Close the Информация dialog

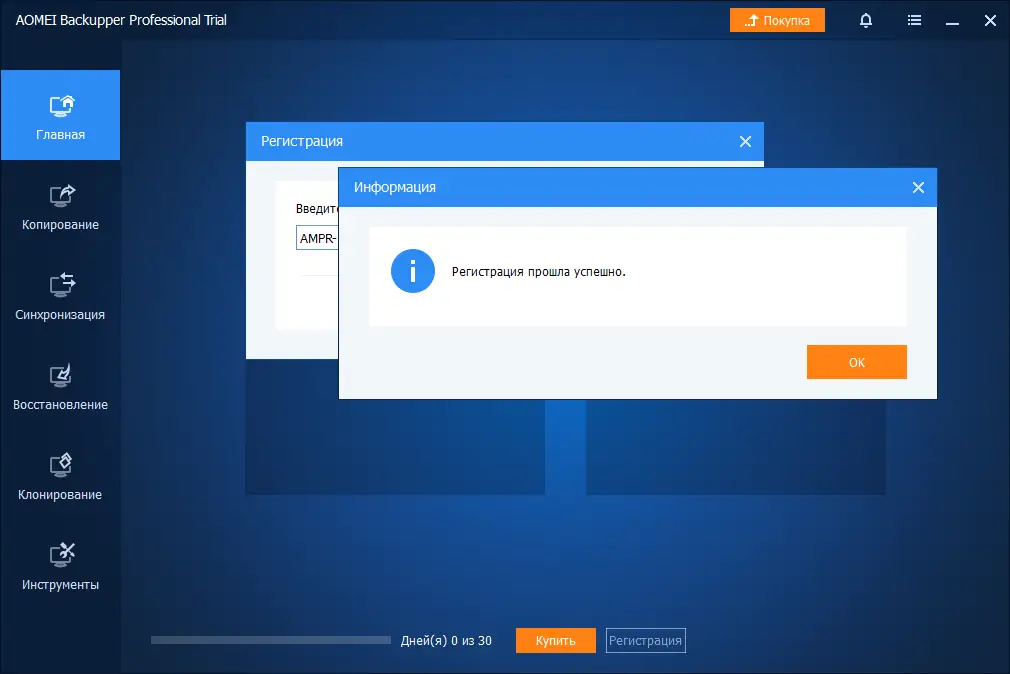[919, 188]
